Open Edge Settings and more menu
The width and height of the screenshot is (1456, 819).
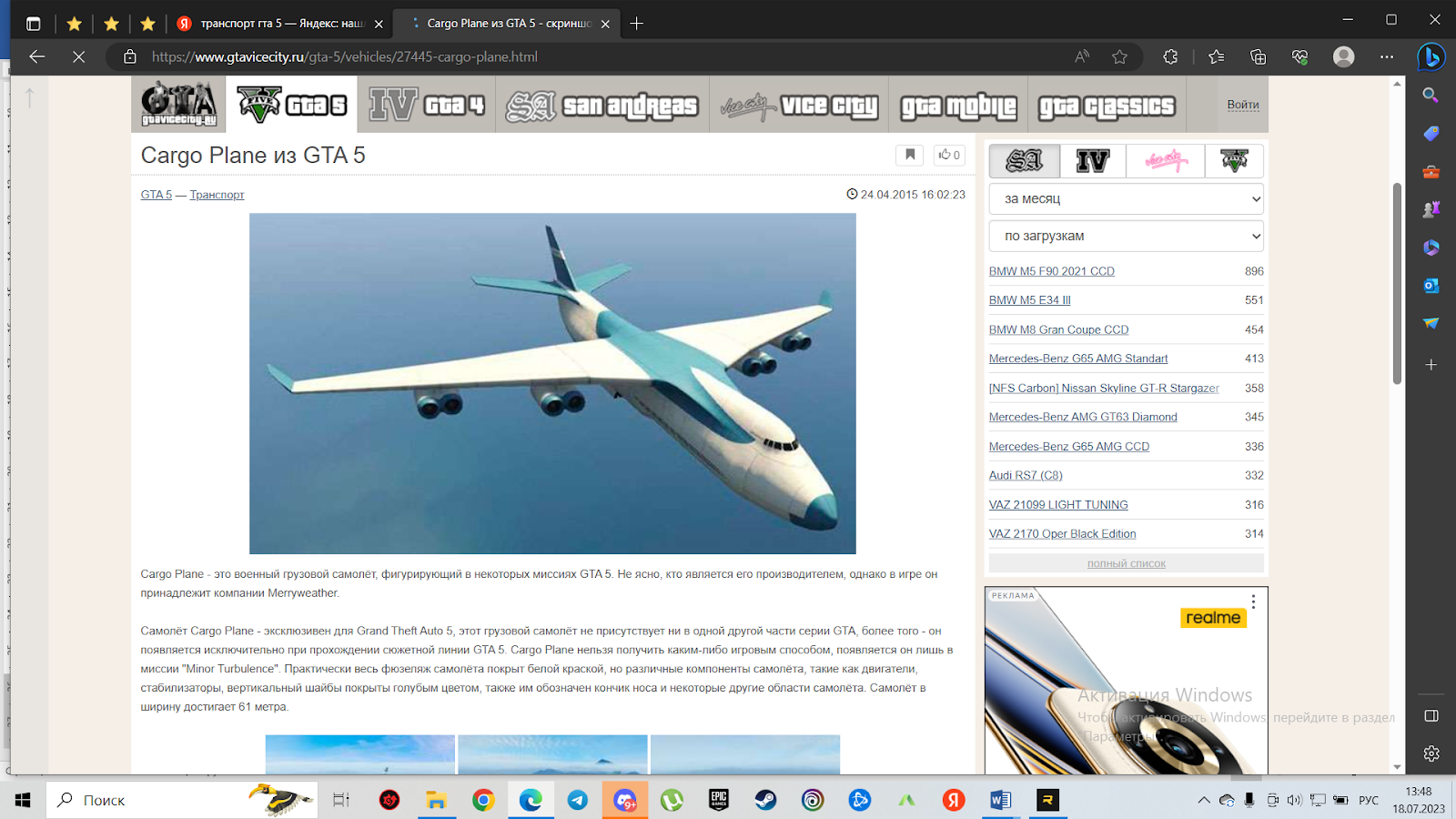1386,56
